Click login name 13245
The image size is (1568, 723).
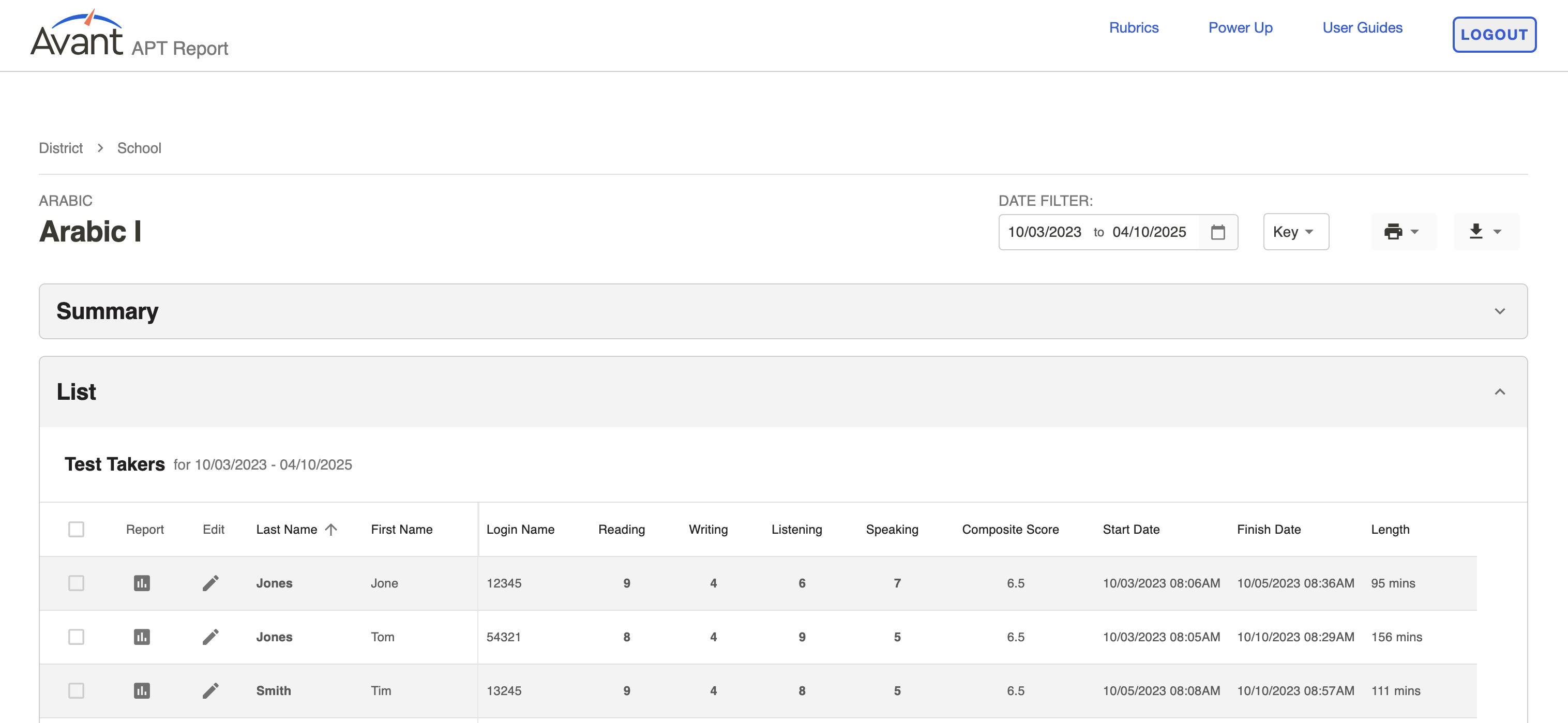click(504, 690)
